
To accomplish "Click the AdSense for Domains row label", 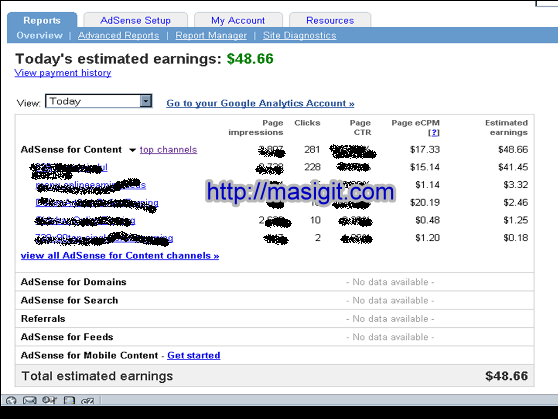I will [x=73, y=282].
